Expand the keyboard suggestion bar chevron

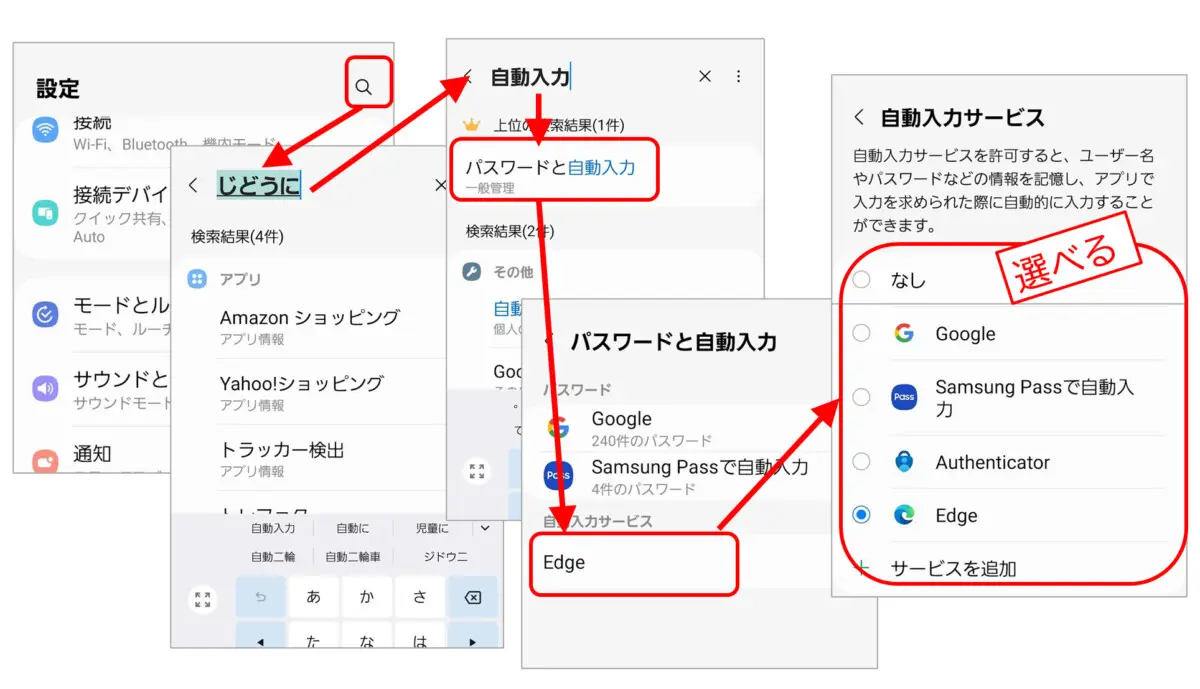[484, 528]
